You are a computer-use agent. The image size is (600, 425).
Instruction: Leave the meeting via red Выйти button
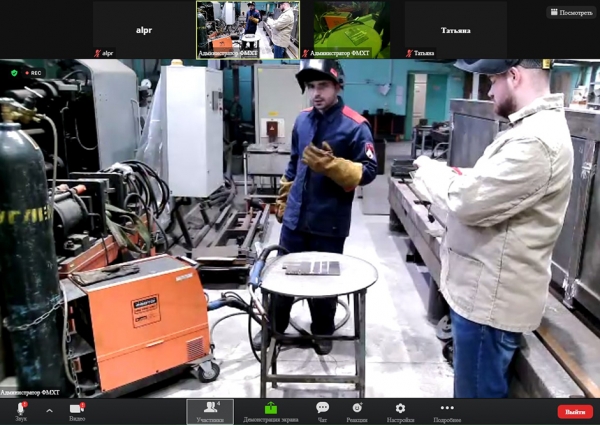pyautogui.click(x=574, y=411)
